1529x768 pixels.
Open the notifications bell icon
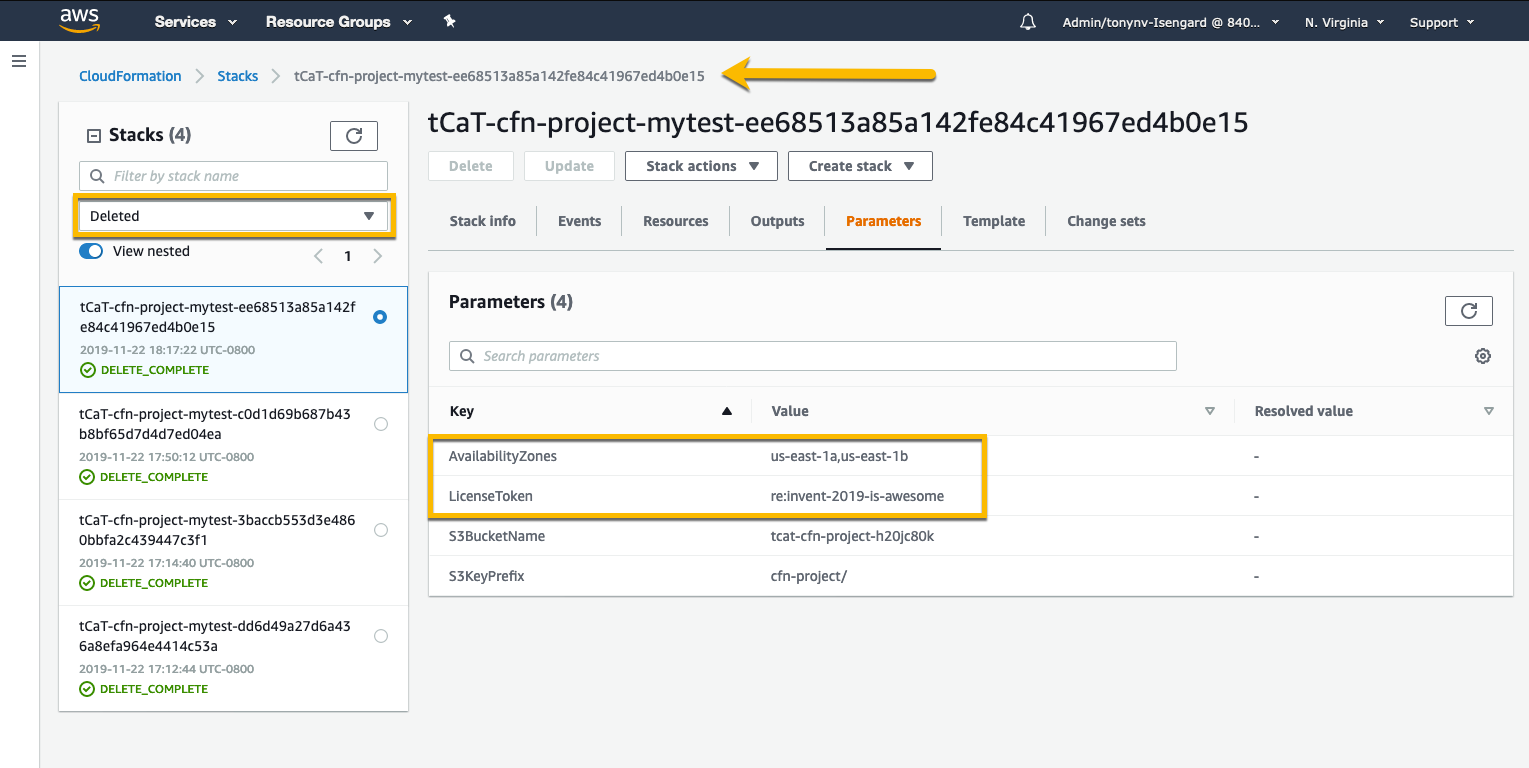pyautogui.click(x=1027, y=21)
